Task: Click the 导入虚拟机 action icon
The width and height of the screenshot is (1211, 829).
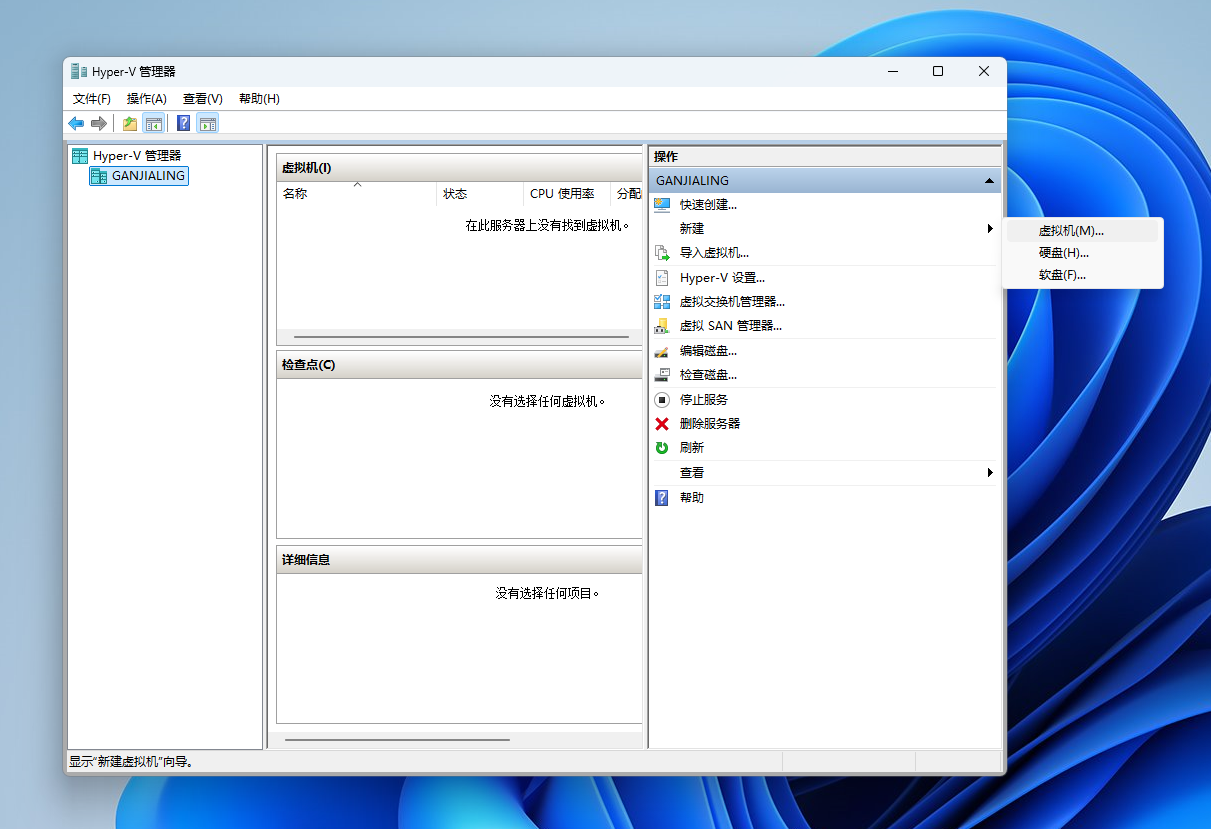Action: pos(661,253)
